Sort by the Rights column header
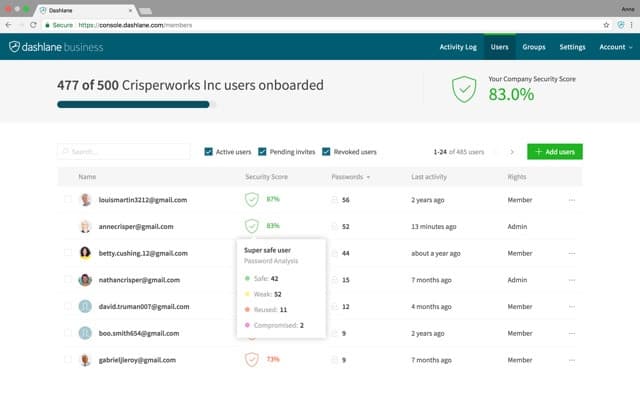The image size is (640, 394). coord(517,177)
